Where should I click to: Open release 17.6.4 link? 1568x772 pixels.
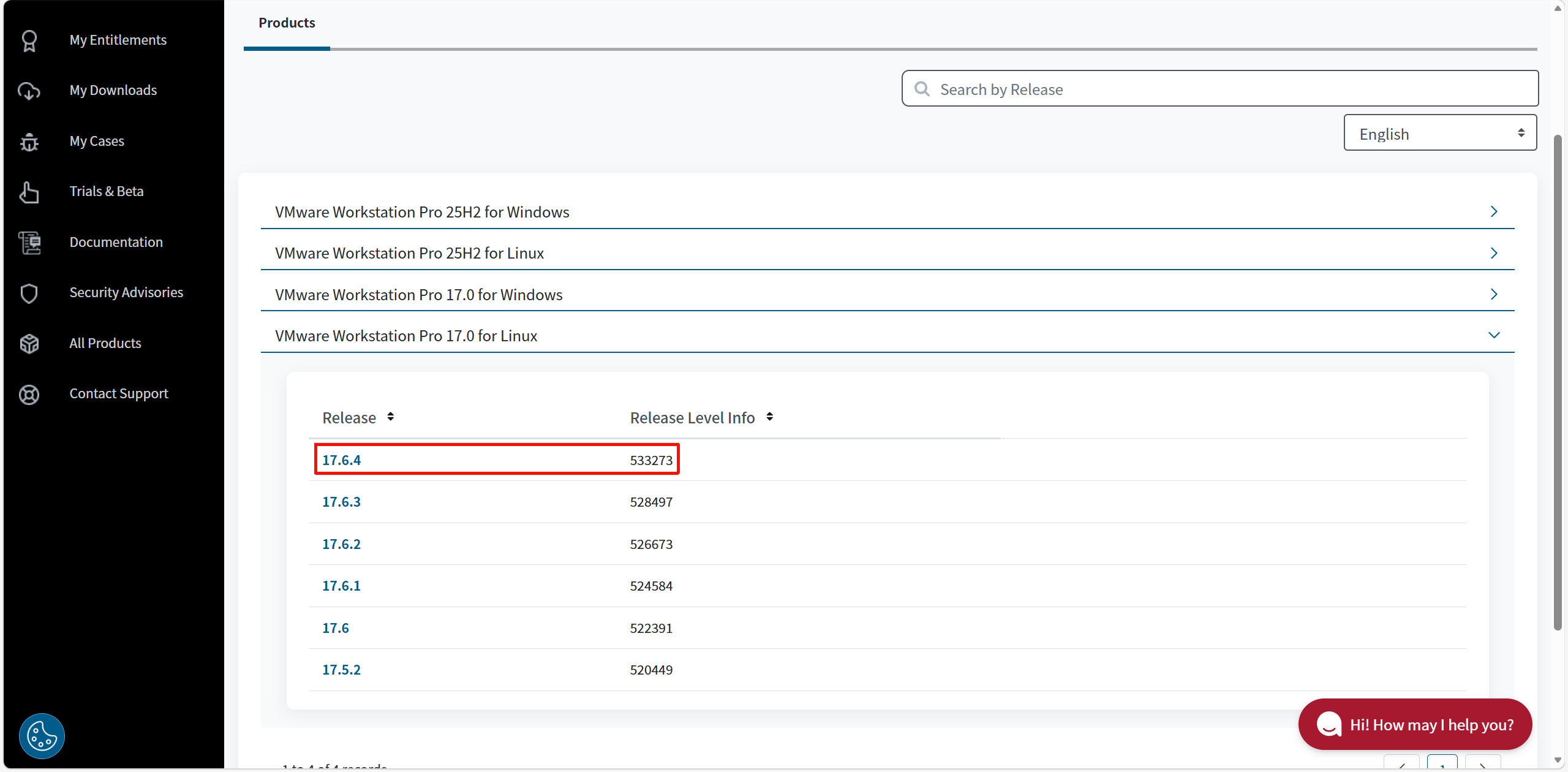point(341,460)
